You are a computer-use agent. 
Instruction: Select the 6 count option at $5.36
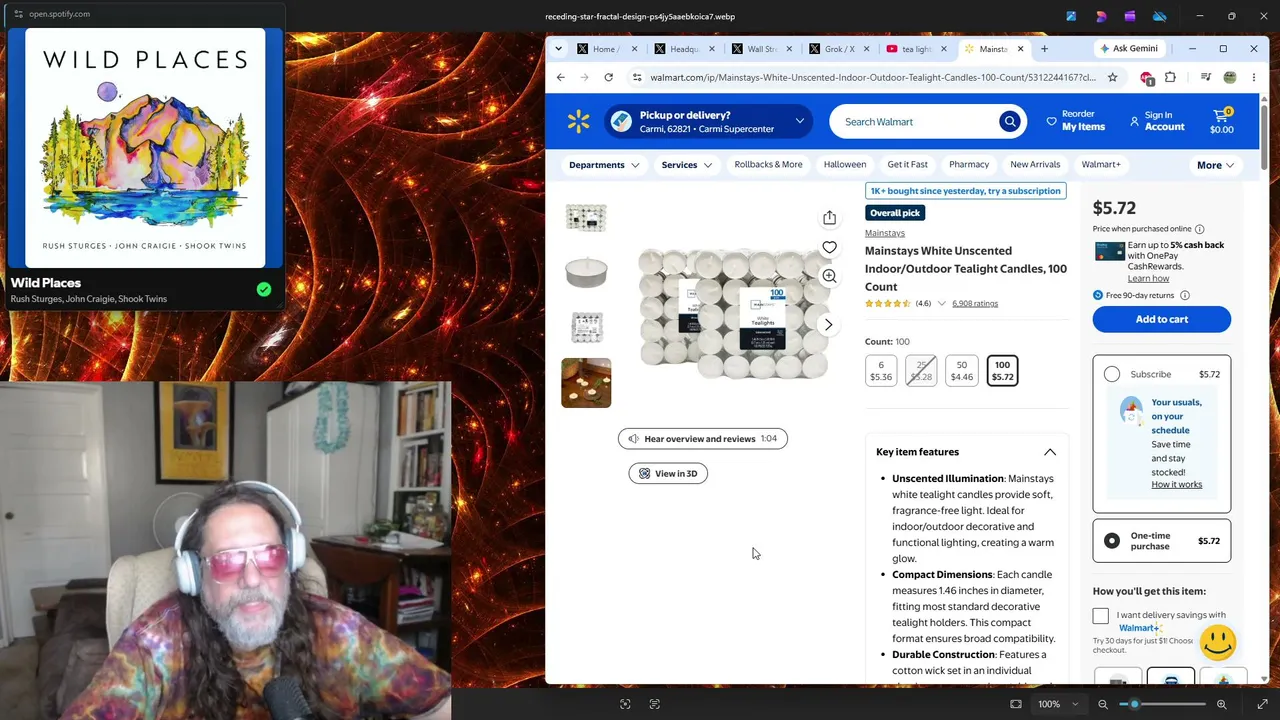tap(880, 371)
